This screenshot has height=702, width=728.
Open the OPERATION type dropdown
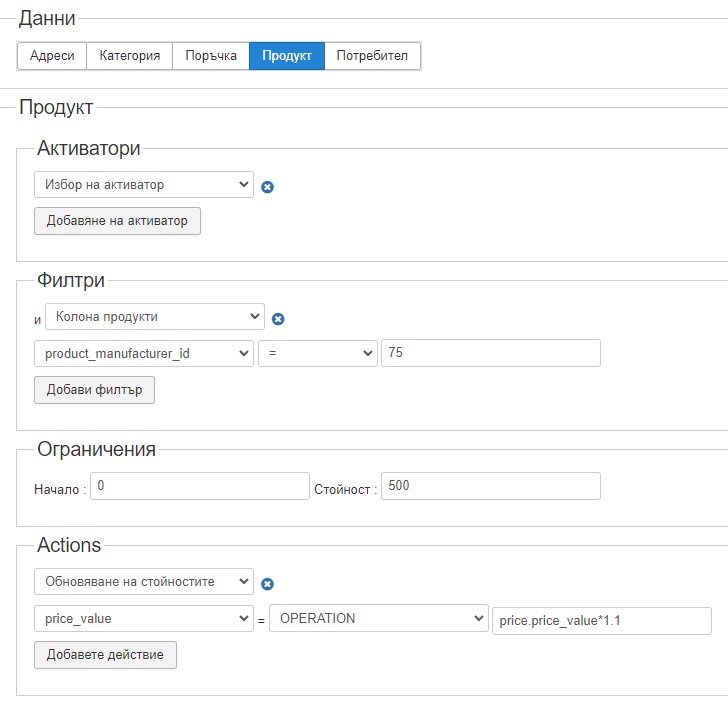[x=378, y=619]
